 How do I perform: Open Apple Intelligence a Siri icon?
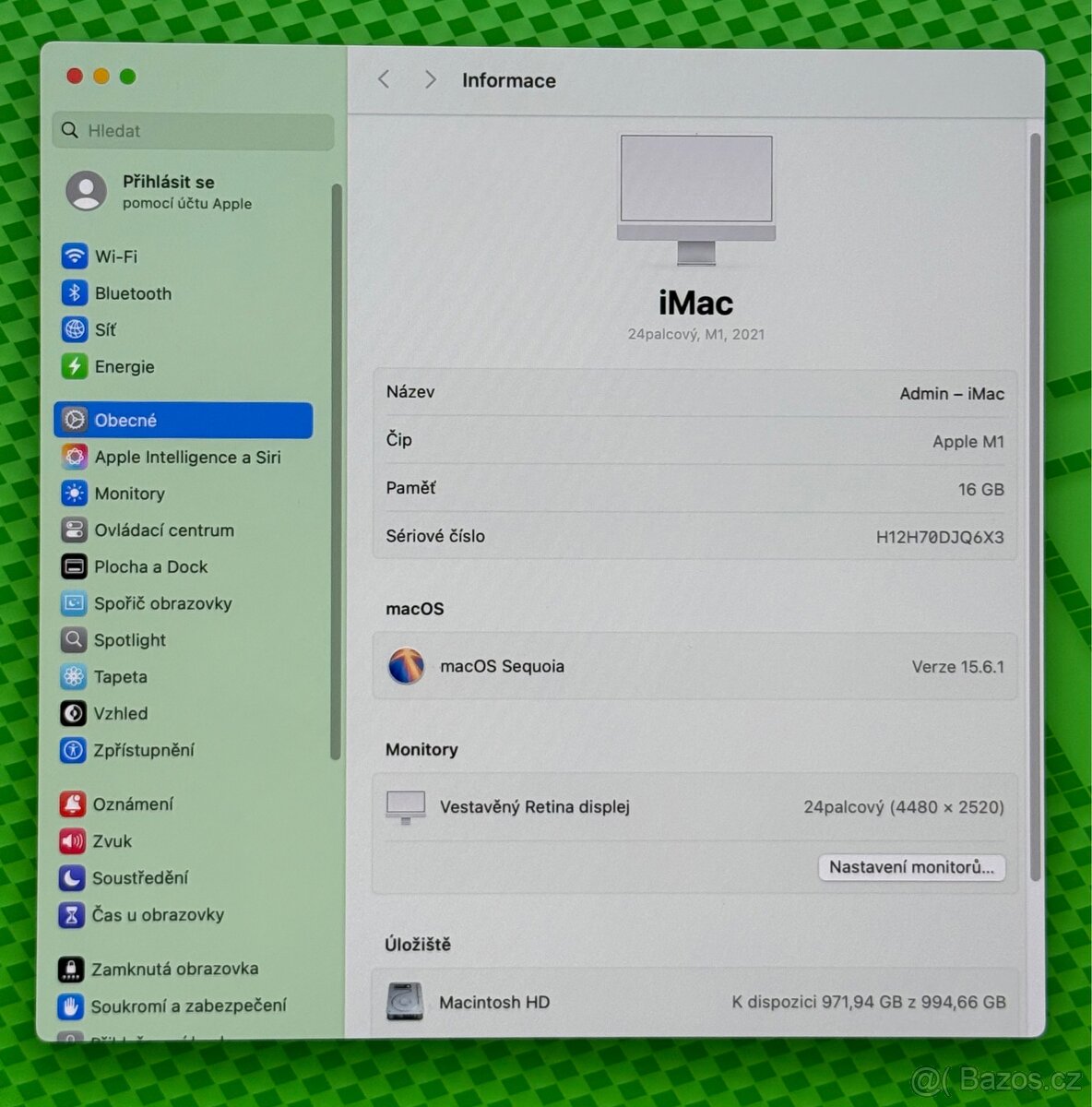(x=75, y=457)
